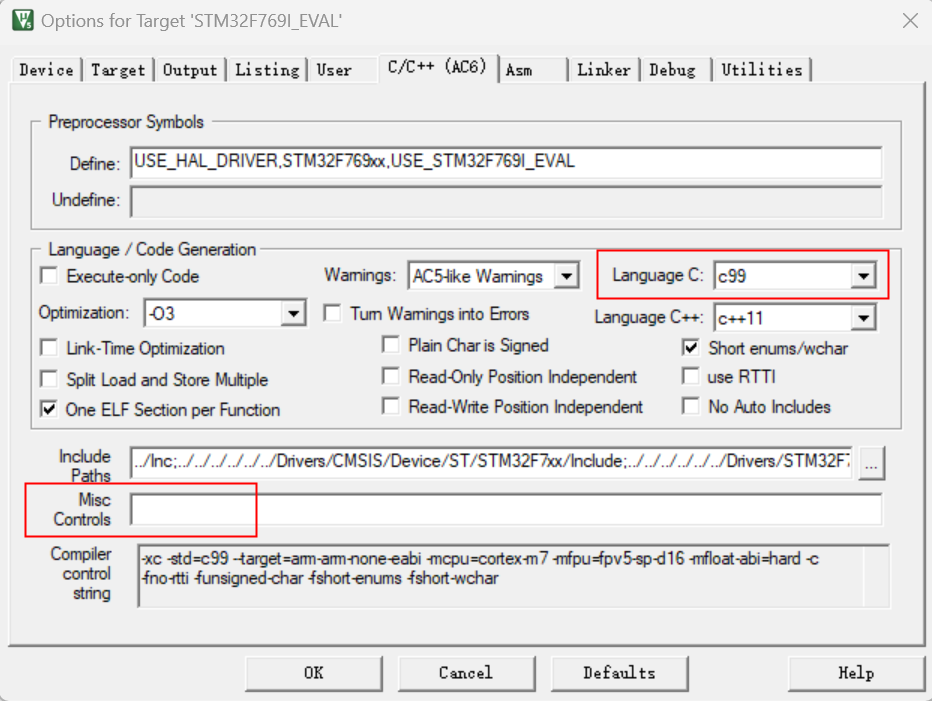Open the Warnings dropdown list
The height and width of the screenshot is (701, 932).
[567, 277]
